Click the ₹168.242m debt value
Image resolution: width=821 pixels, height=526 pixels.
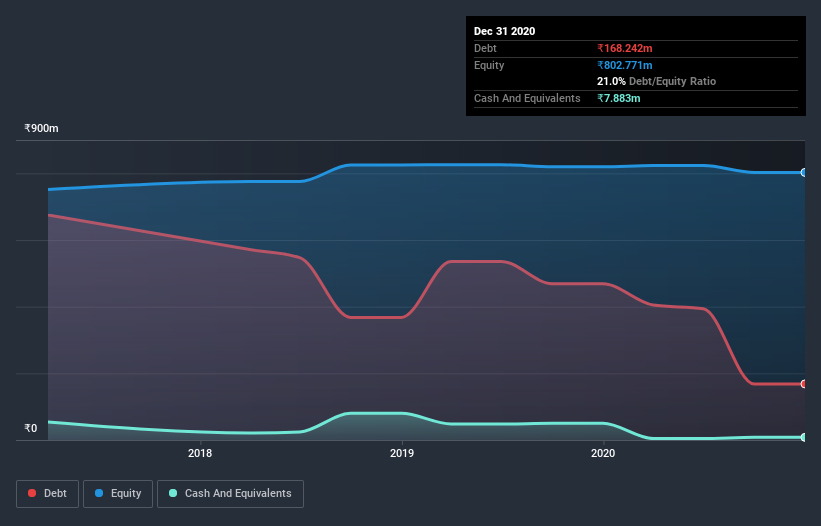(625, 48)
